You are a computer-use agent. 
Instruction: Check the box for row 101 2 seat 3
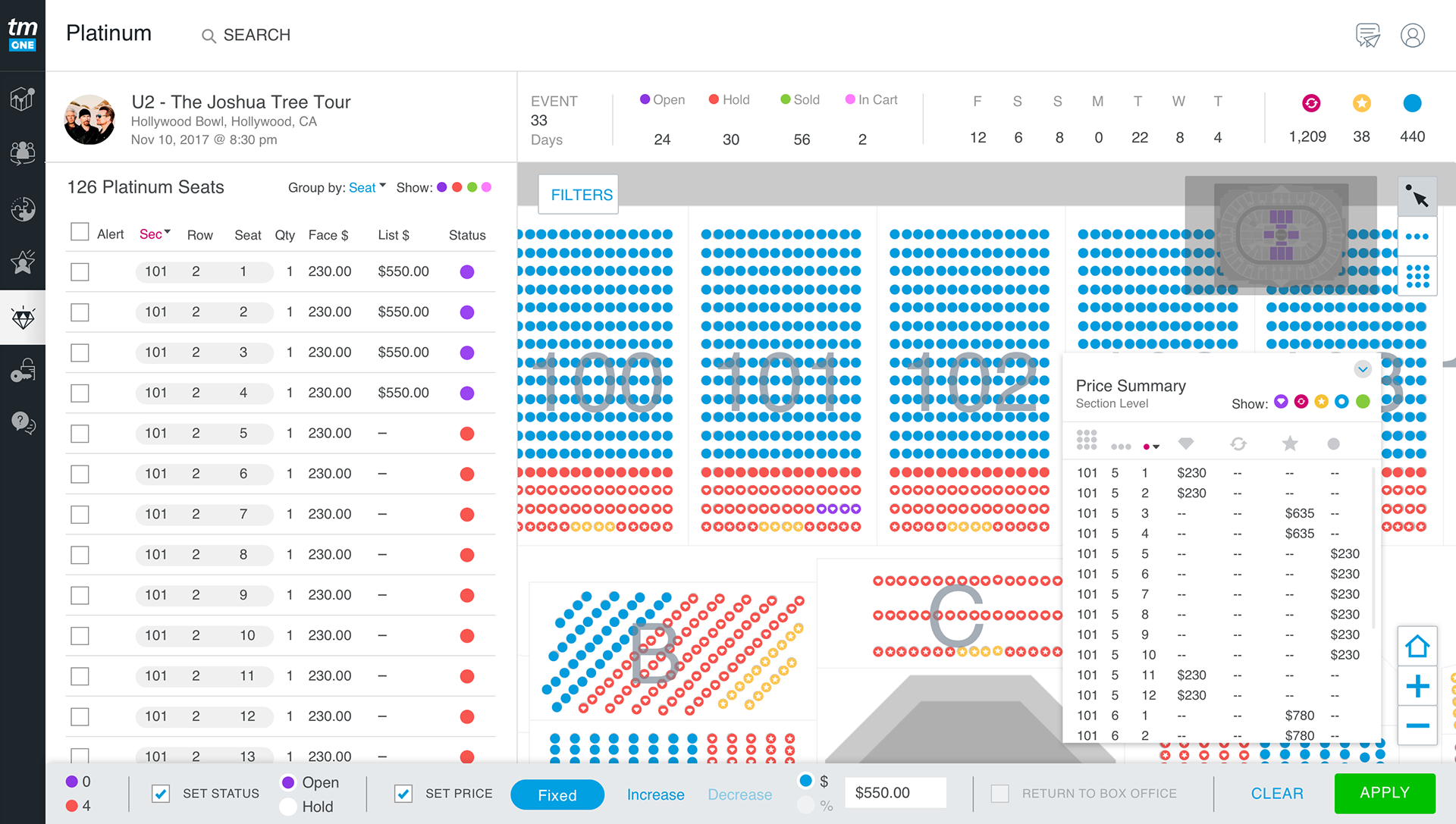[x=80, y=353]
